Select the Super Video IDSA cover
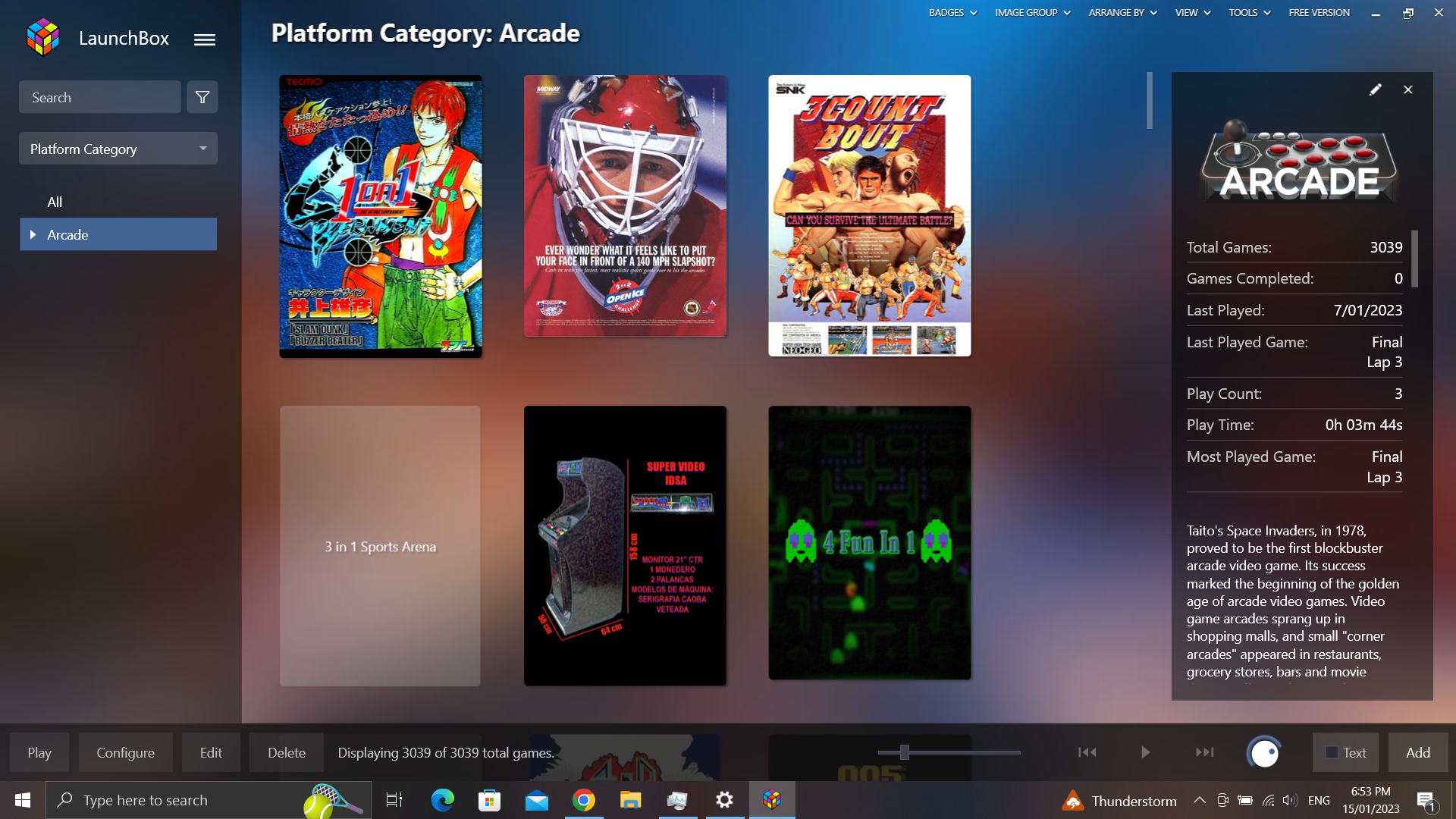The width and height of the screenshot is (1456, 819). [x=625, y=546]
